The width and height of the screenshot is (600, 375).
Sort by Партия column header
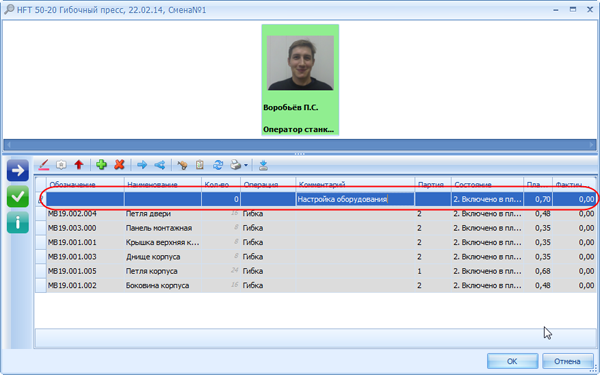[x=433, y=184]
